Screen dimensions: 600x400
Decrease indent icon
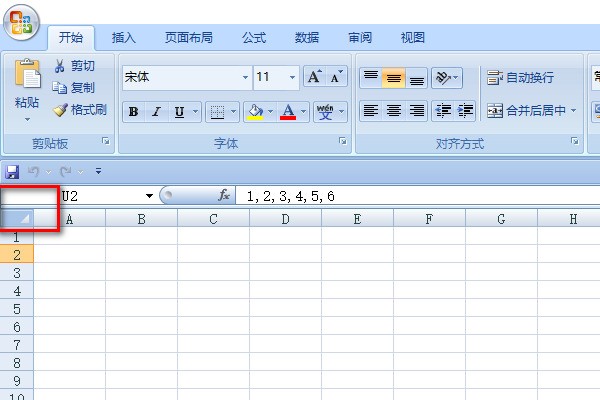443,111
